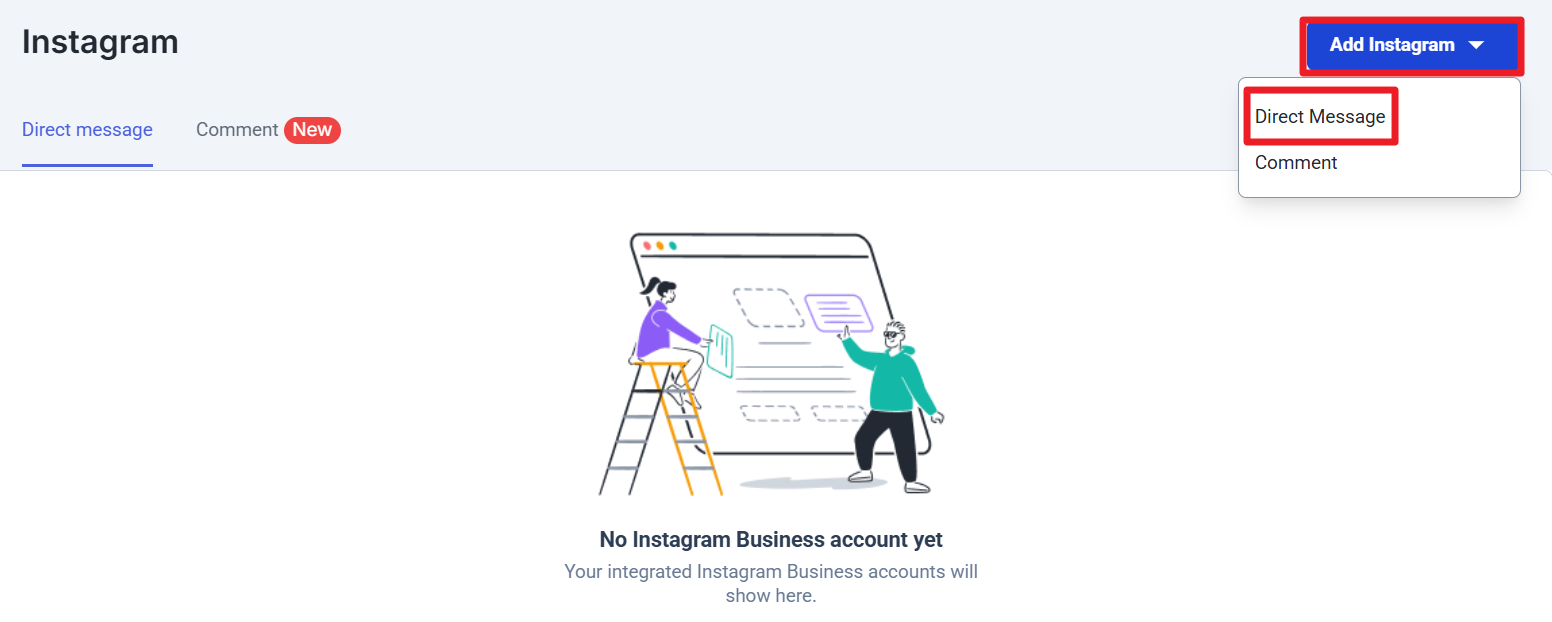Screen dimensions: 1552x622
Task: Click the integrated accounts description text
Action: (771, 584)
